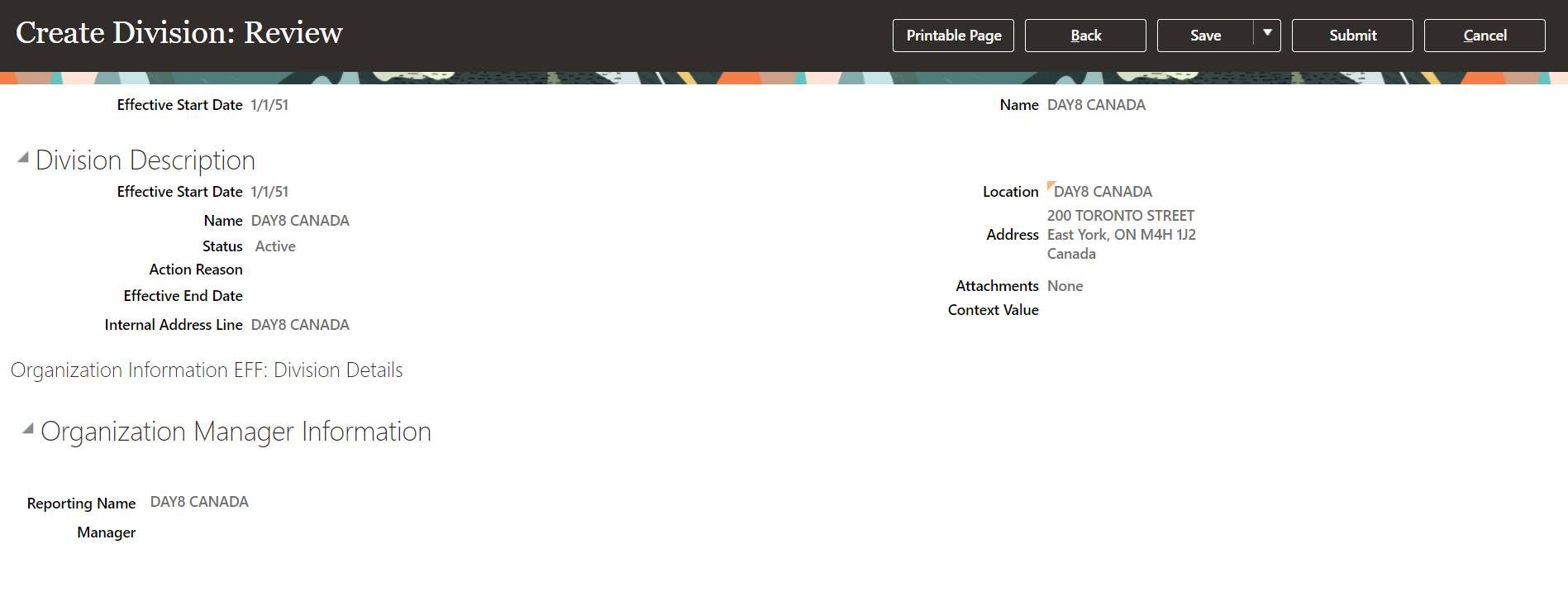
Task: Click the East York, ON M4H 1J2 line
Action: tap(1121, 235)
